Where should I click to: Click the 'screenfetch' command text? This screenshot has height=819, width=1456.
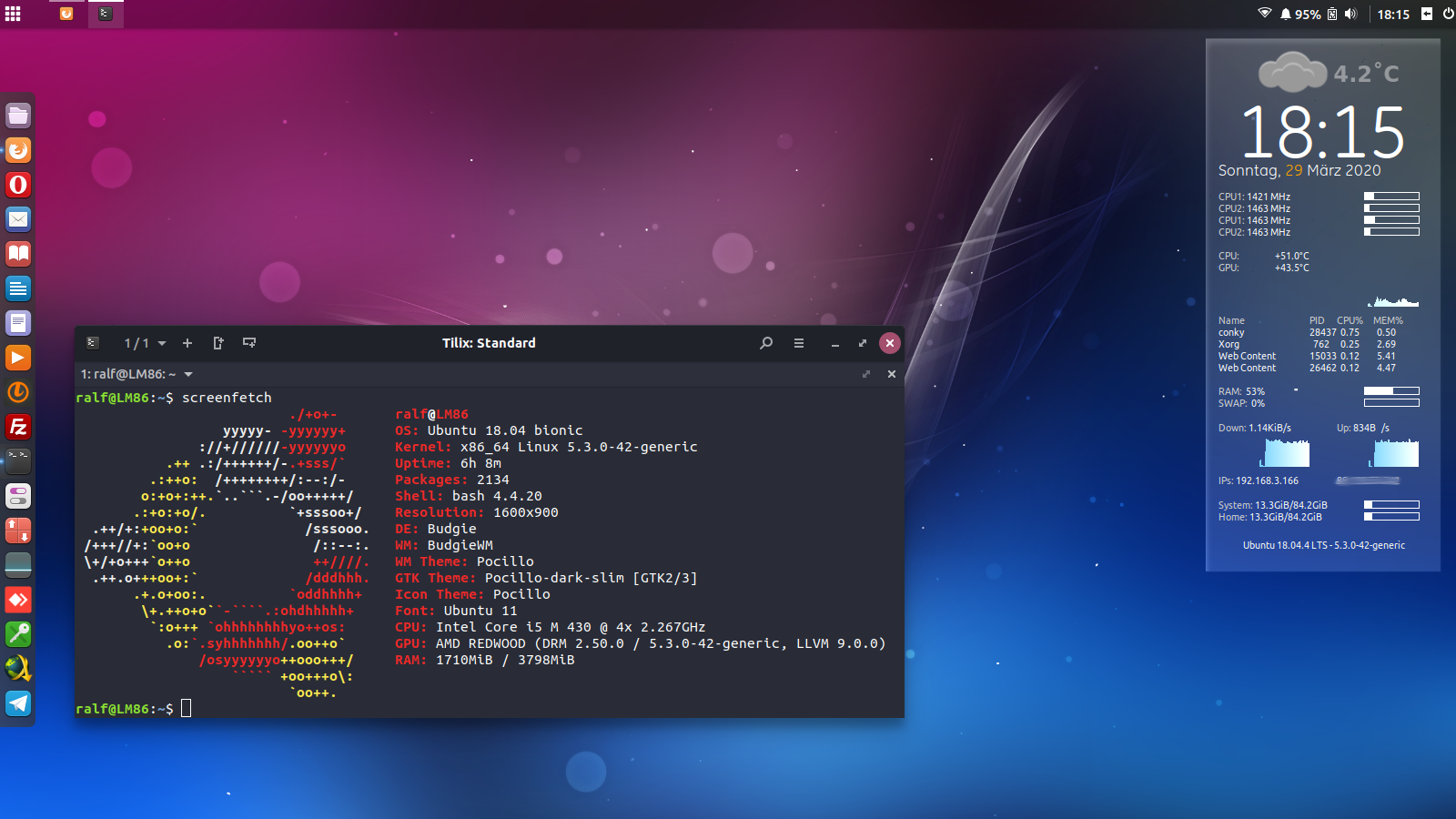[x=227, y=398]
